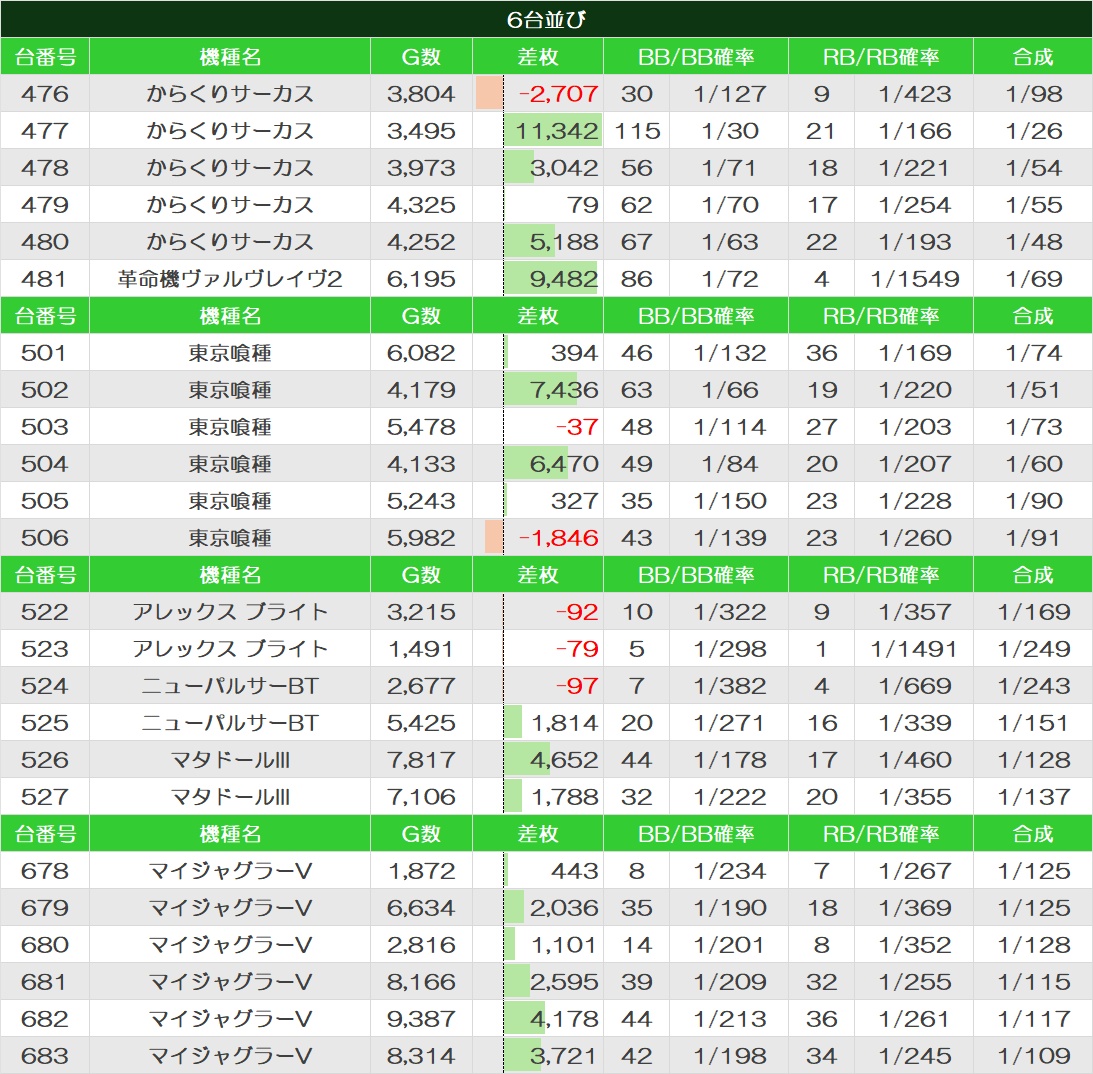This screenshot has width=1093, height=1074.
Task: Click machine number 683
Action: (x=45, y=1055)
